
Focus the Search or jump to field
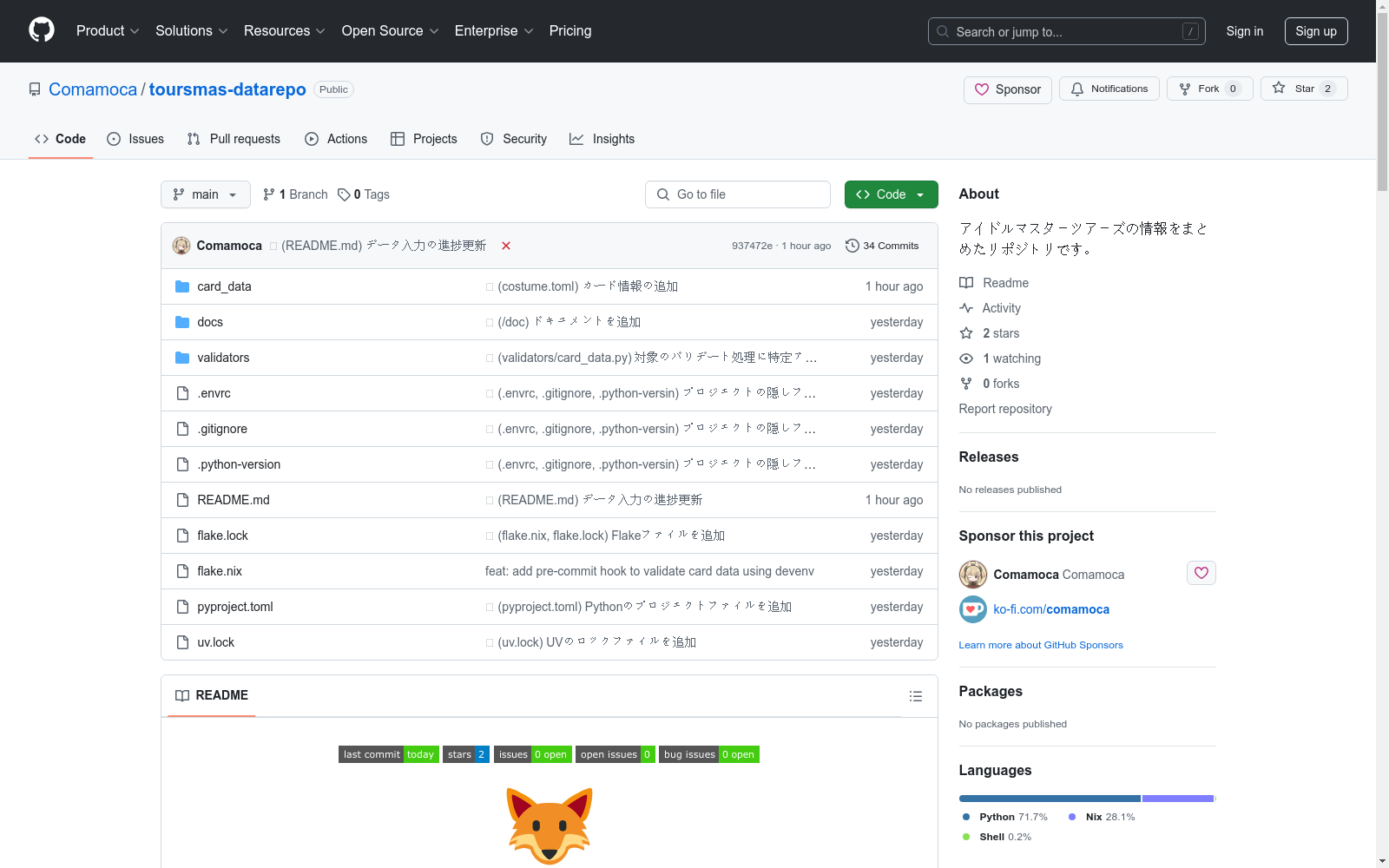1067,31
